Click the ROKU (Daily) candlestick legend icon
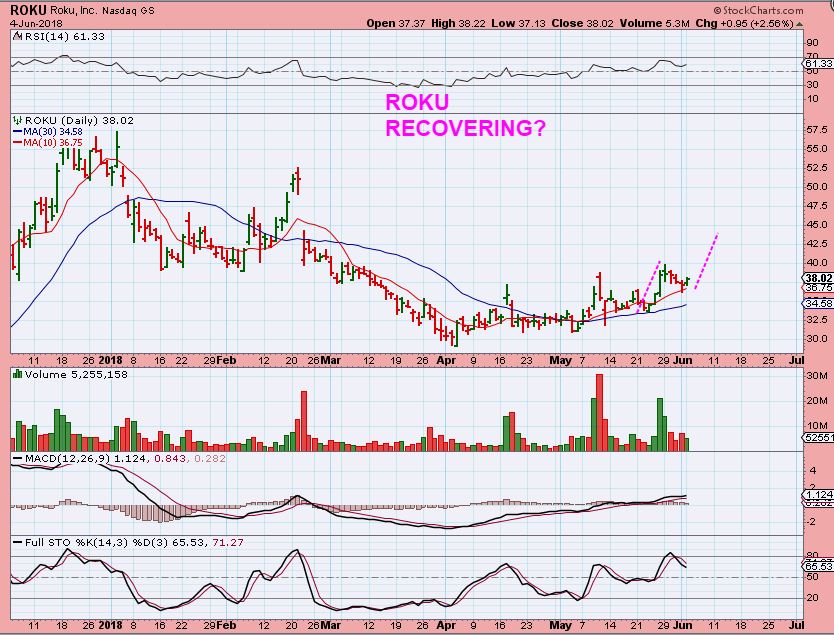 click(18, 121)
